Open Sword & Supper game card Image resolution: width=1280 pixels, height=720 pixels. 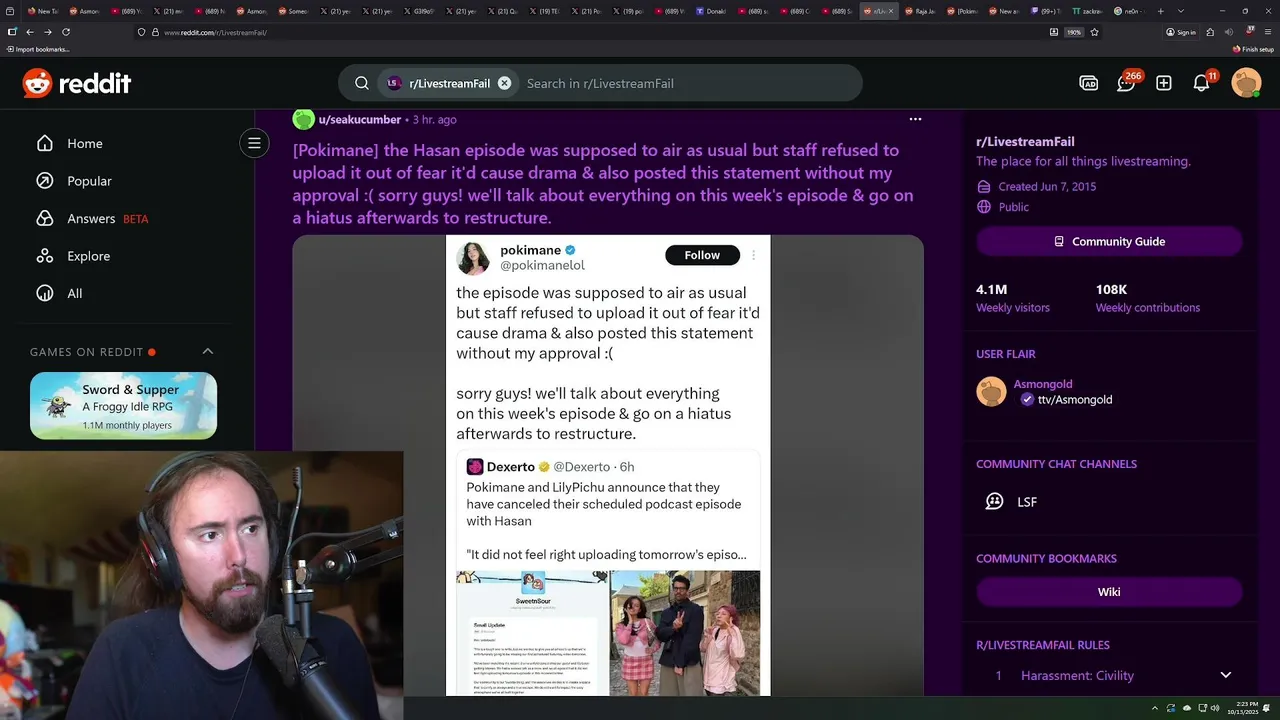click(123, 406)
